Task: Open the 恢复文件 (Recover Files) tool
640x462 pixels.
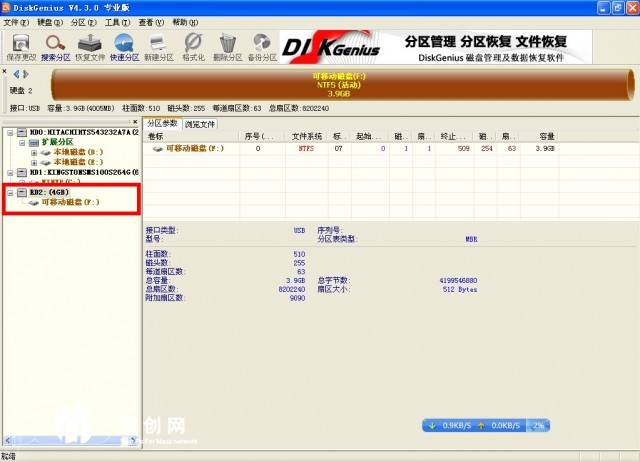Action: tap(90, 44)
